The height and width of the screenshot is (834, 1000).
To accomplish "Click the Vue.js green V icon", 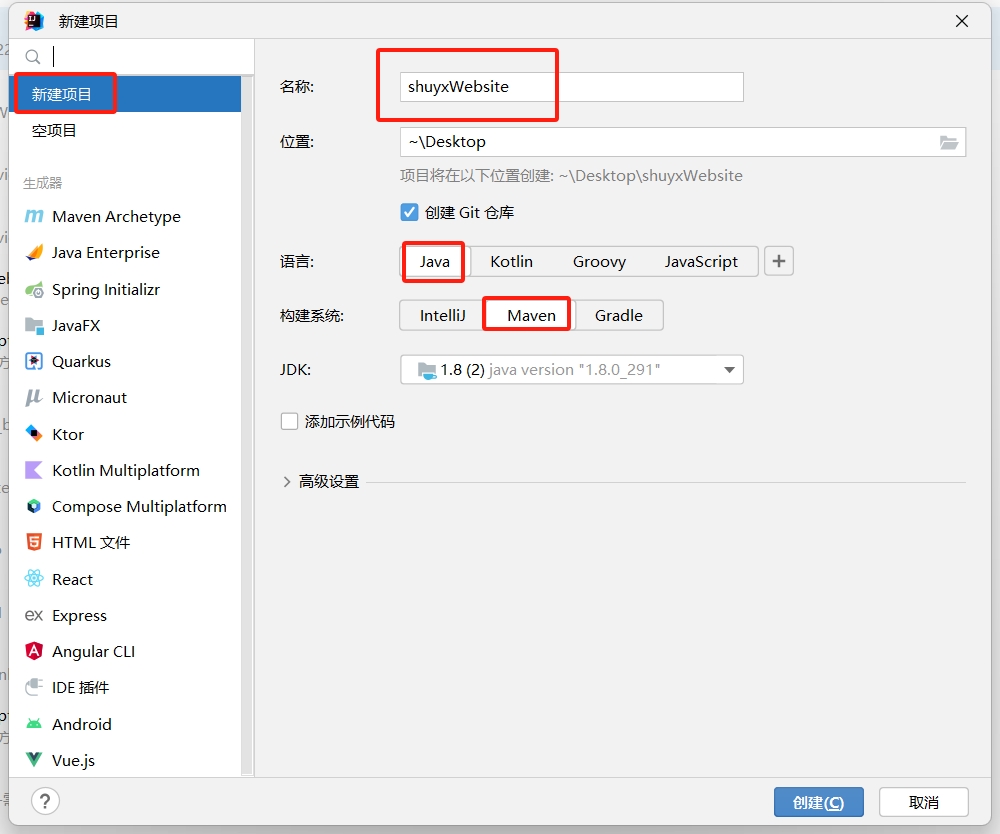I will point(34,759).
